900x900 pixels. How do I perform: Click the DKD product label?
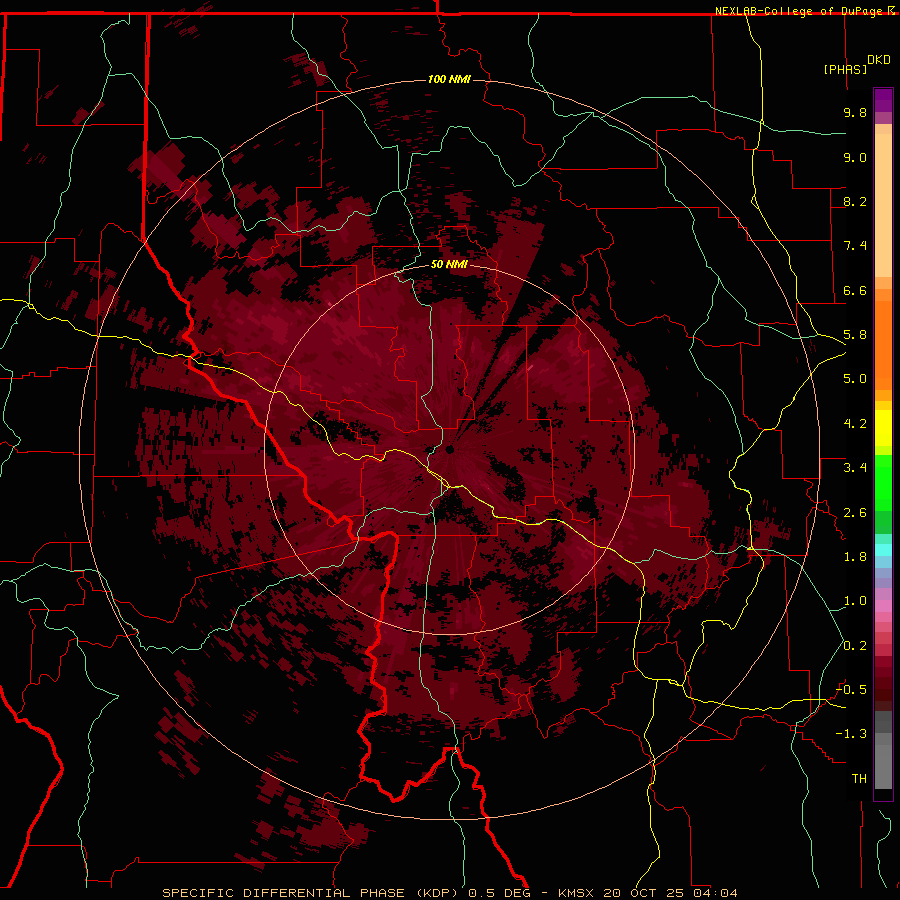coord(879,60)
